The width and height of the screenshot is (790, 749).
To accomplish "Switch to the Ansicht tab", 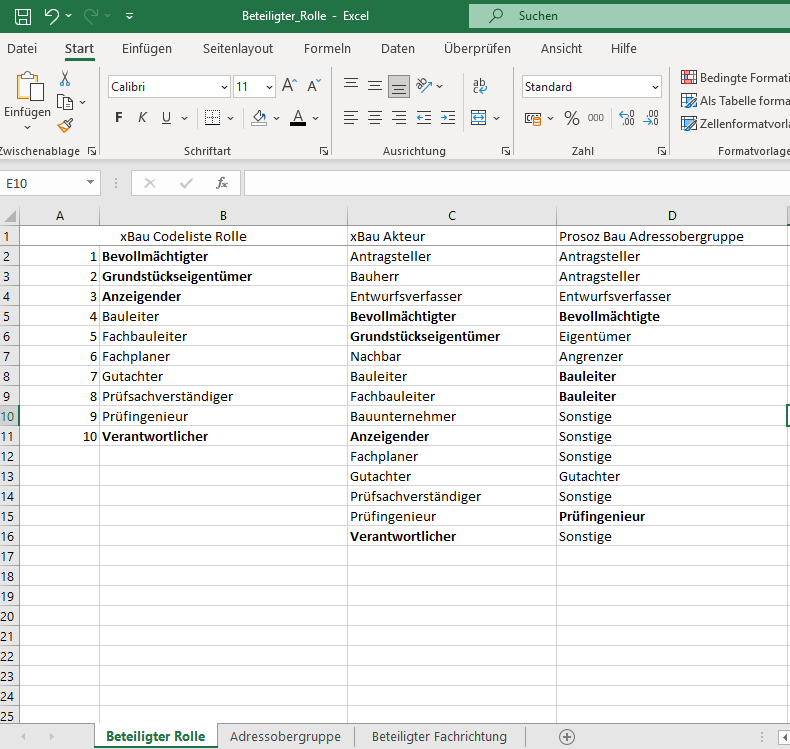I will (561, 48).
